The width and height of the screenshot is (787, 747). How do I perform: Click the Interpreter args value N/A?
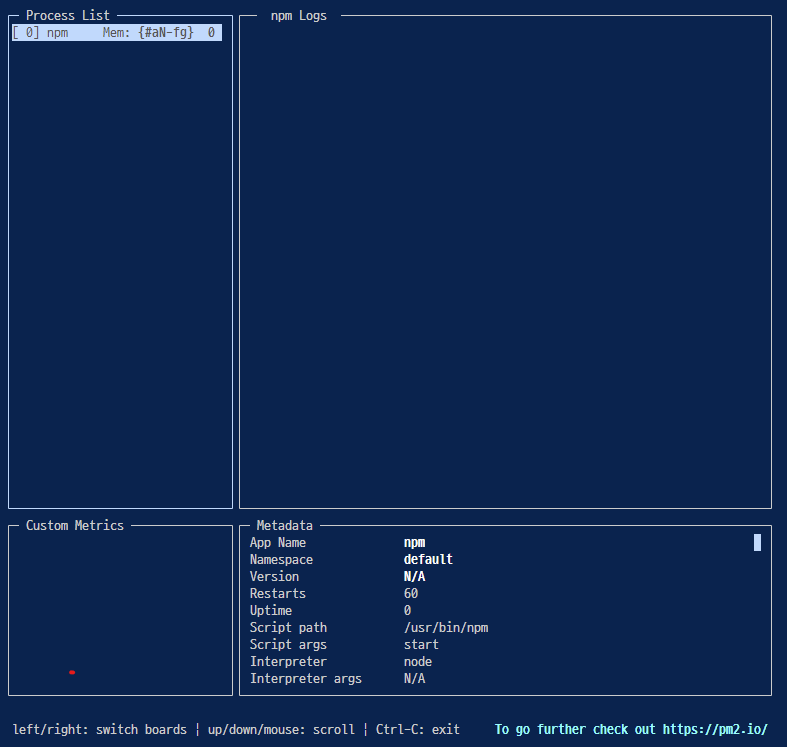(x=415, y=679)
